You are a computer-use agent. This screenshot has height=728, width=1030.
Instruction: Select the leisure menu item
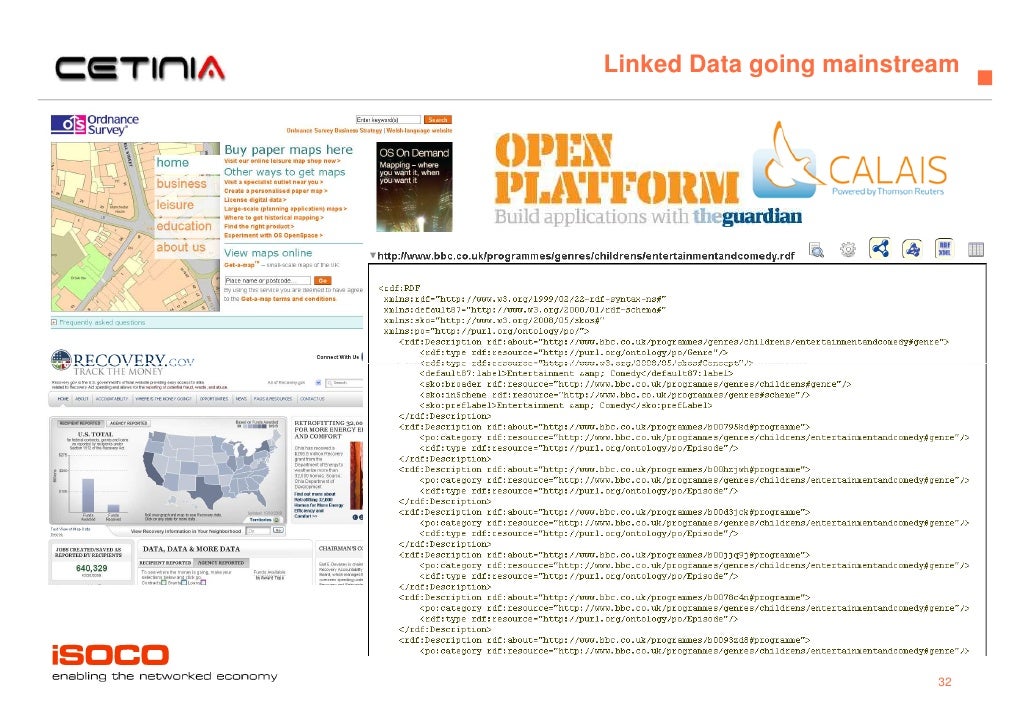[175, 204]
